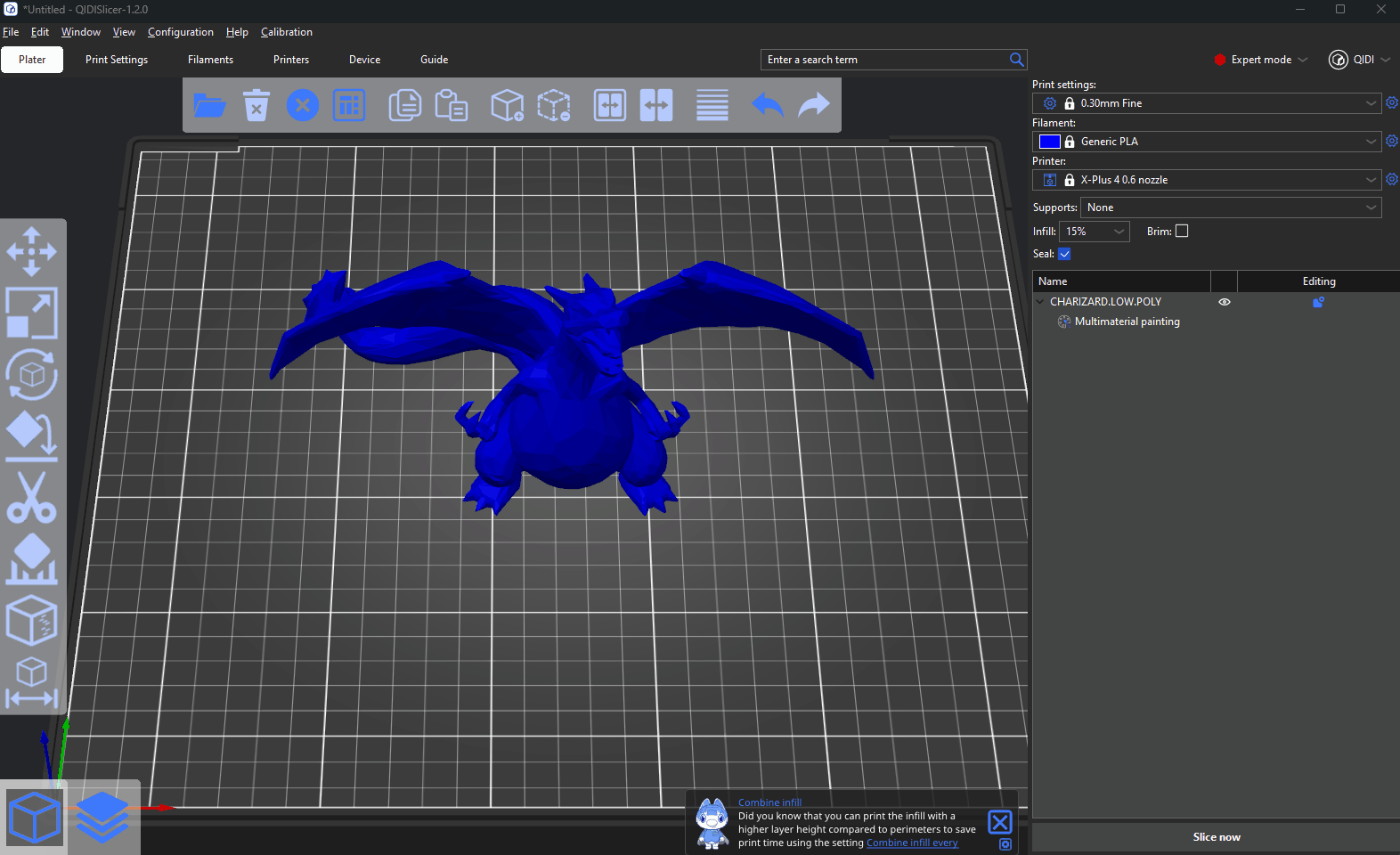Click the filament blue color swatch
The image size is (1400, 855).
coord(1050,142)
